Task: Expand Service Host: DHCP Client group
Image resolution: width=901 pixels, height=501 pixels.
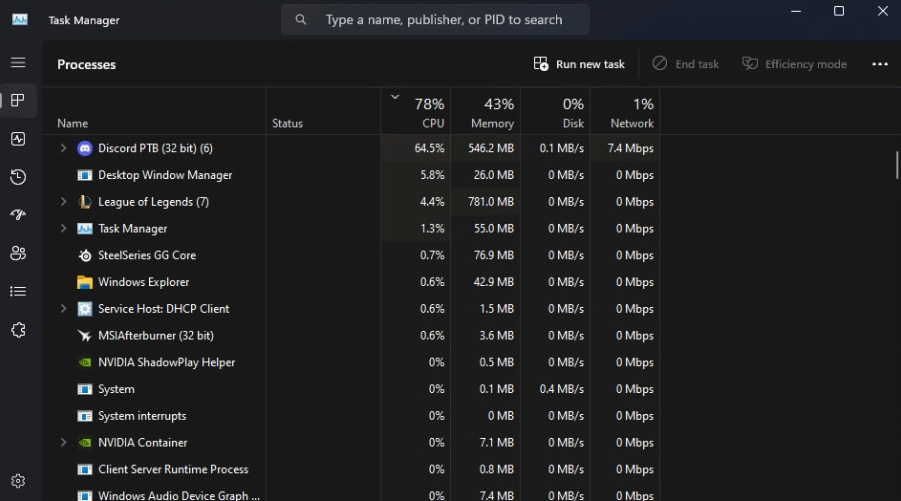Action: (x=63, y=309)
